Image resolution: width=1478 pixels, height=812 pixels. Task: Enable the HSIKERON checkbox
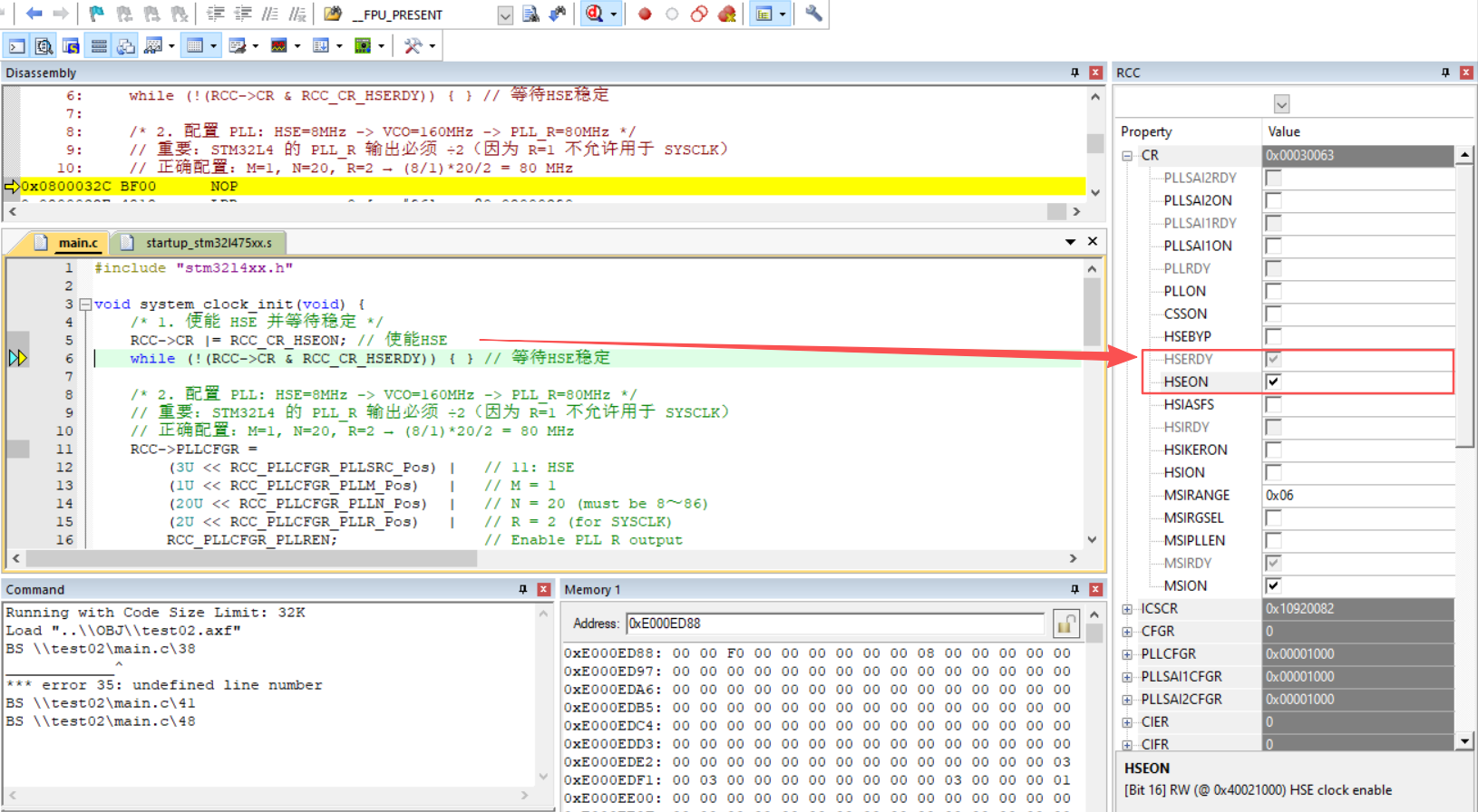[x=1273, y=449]
